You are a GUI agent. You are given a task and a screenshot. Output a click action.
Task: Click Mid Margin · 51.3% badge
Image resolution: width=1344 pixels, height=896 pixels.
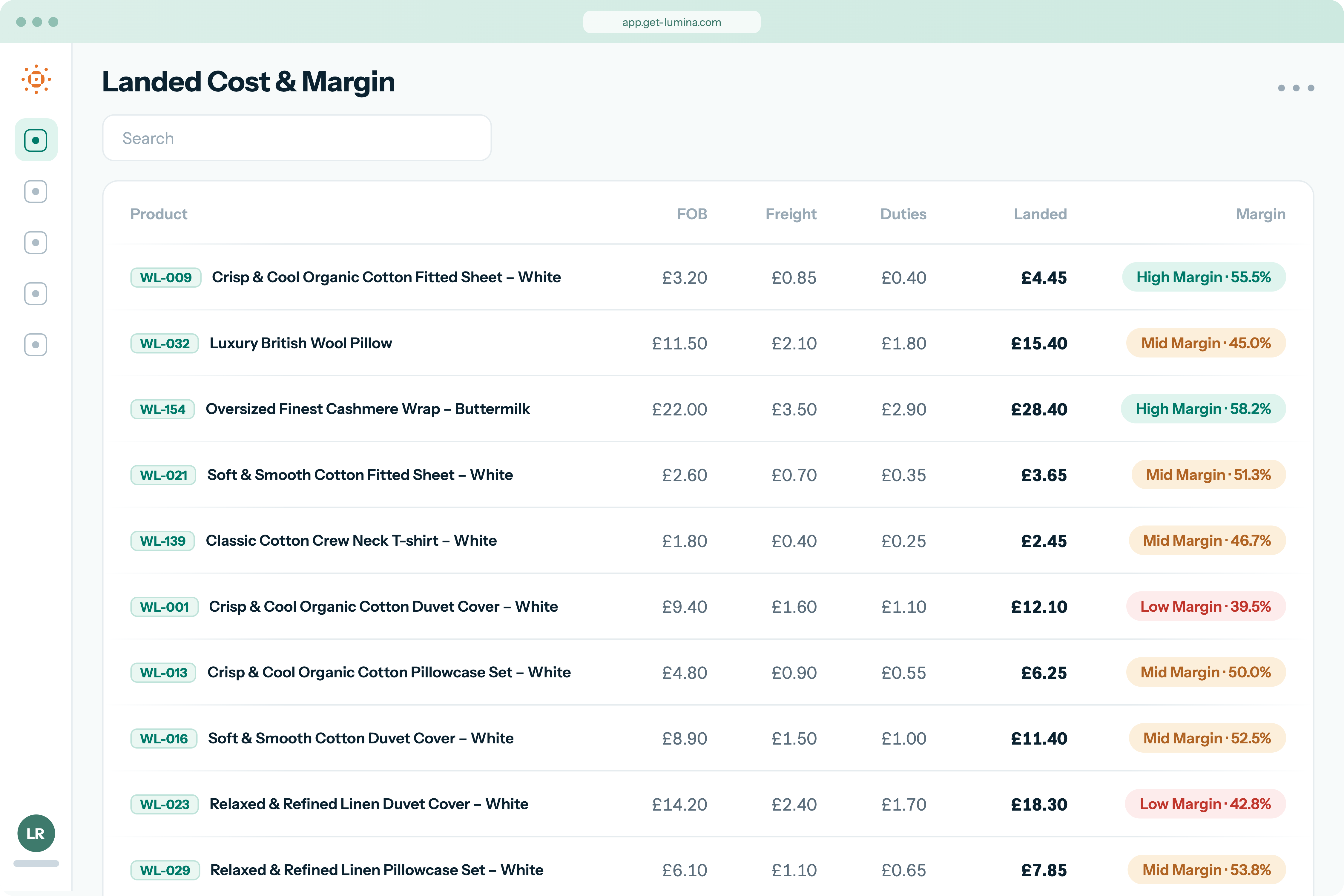tap(1209, 475)
